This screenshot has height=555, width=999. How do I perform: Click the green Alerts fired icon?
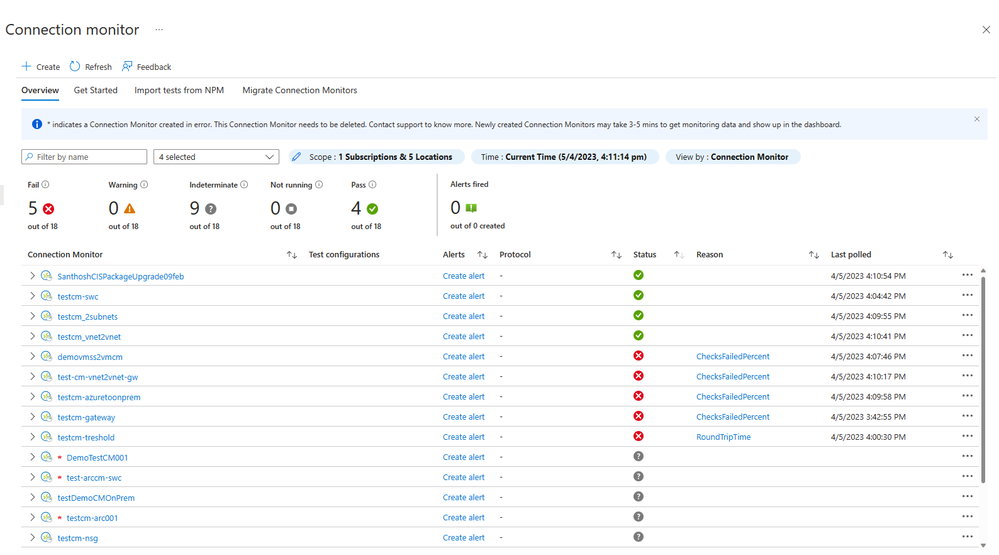click(x=471, y=208)
